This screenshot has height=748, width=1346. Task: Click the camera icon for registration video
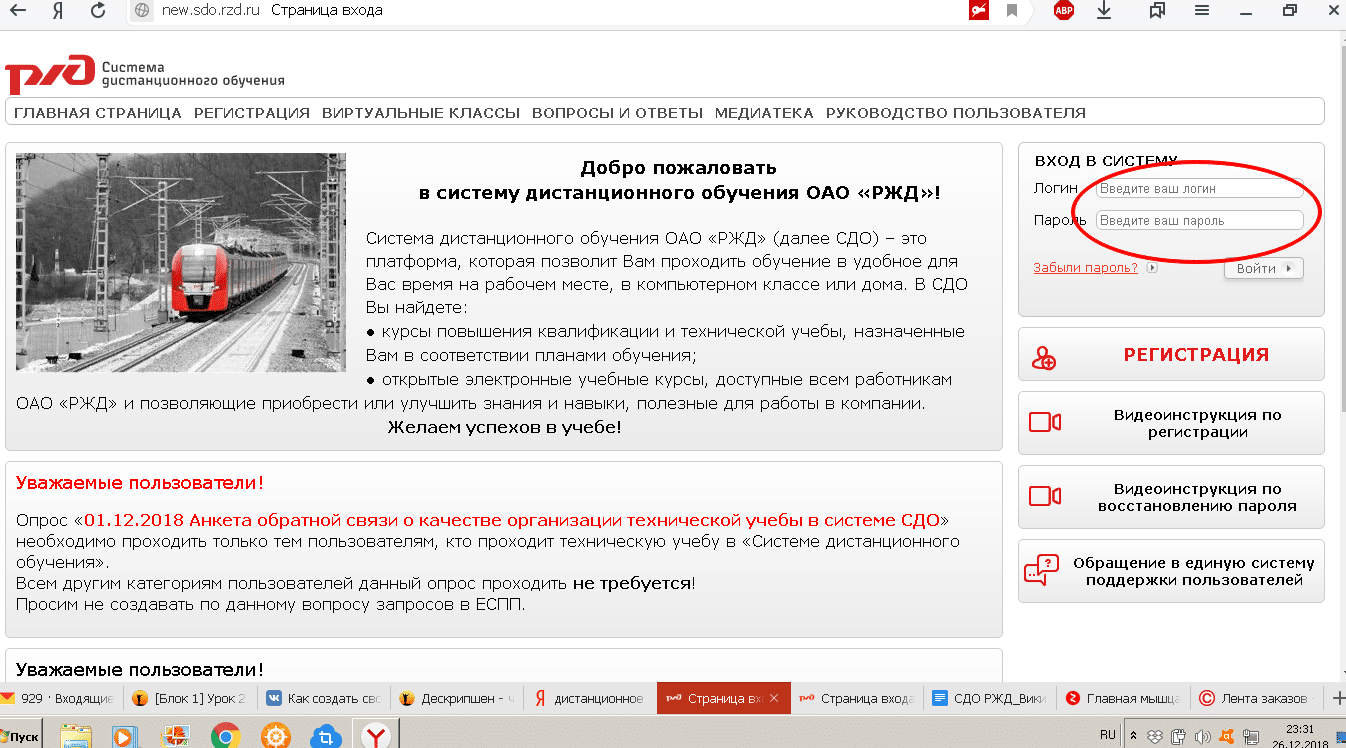click(1045, 422)
